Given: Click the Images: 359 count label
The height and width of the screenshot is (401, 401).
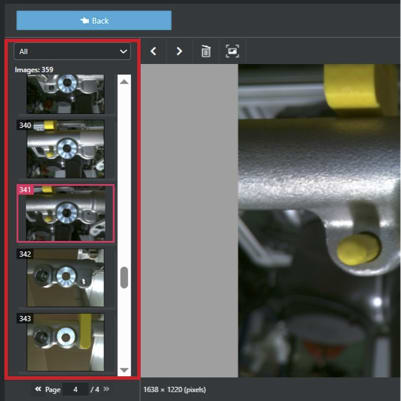Looking at the screenshot, I should (34, 70).
